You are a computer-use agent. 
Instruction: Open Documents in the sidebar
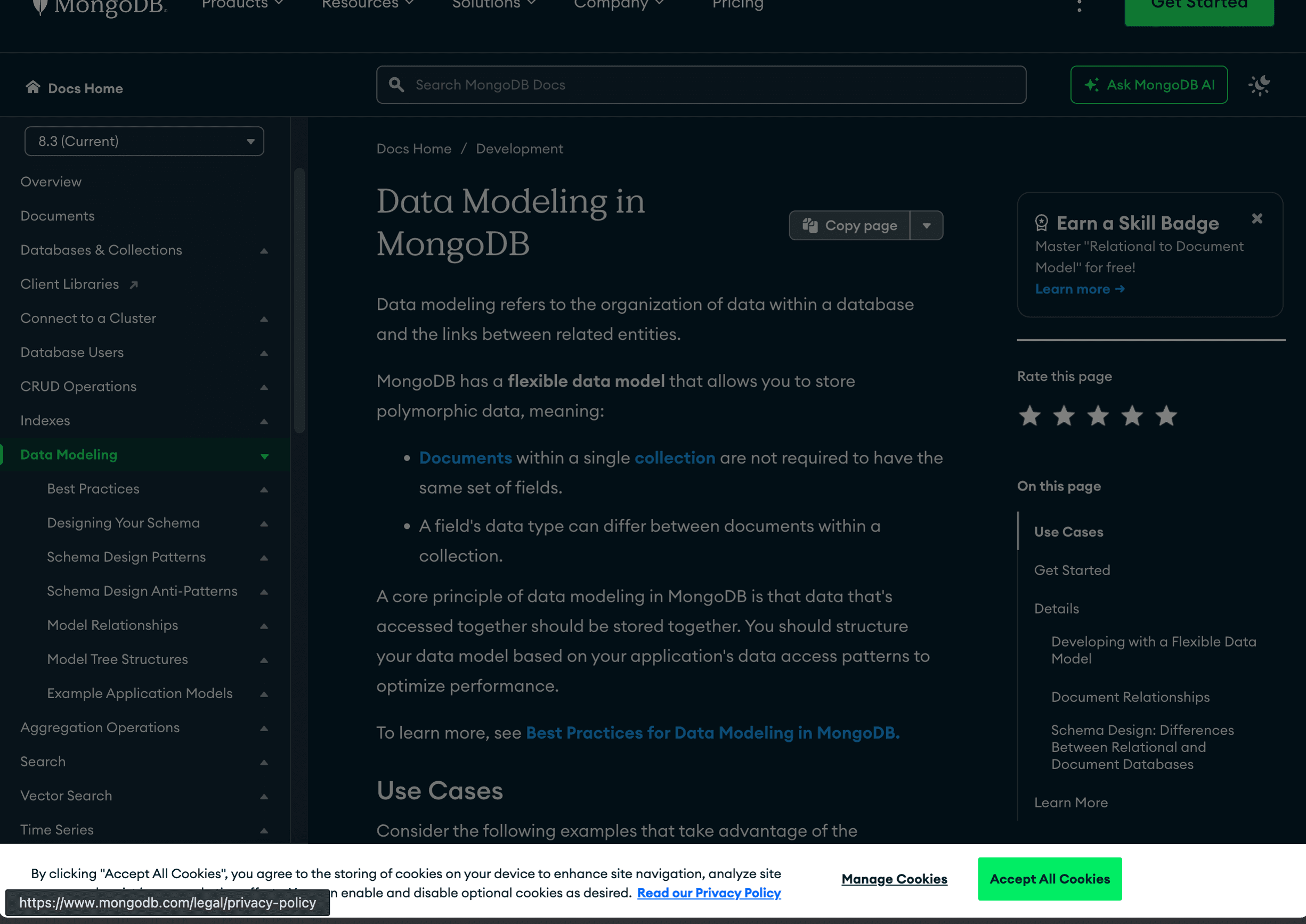(x=58, y=216)
